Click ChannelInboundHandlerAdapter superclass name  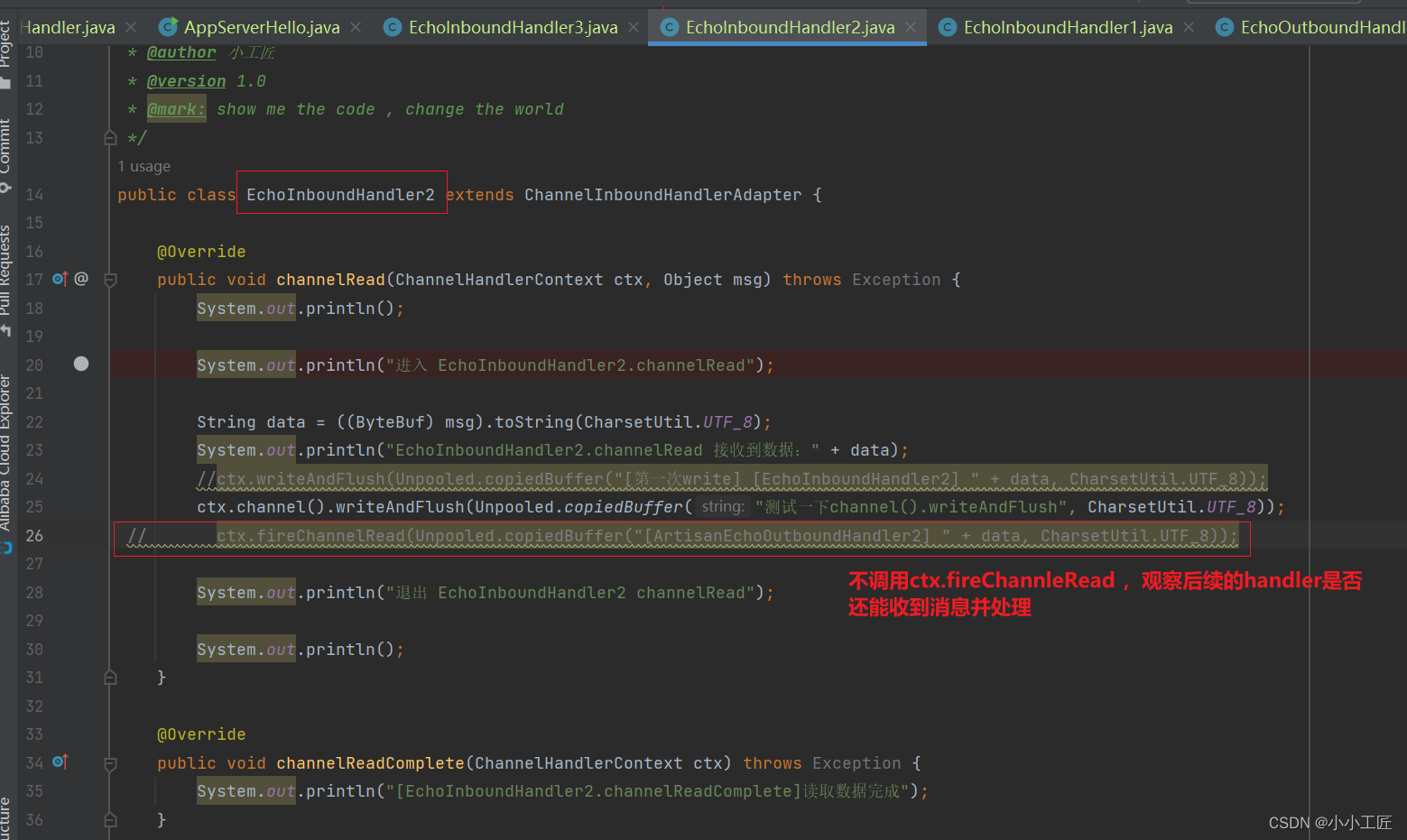662,195
